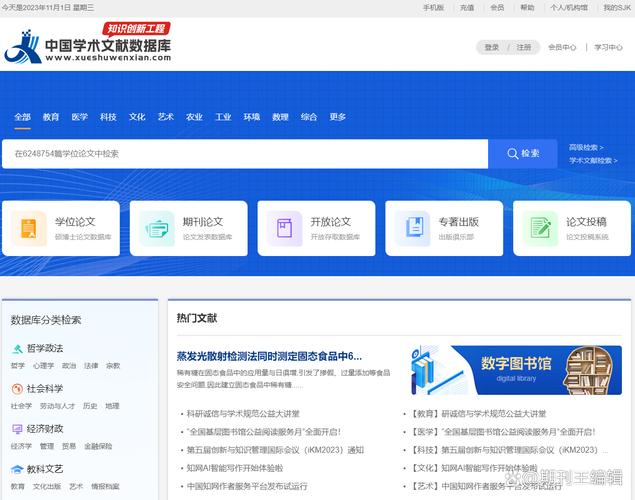Click the 教科文艺 category heading
Image resolution: width=635 pixels, height=500 pixels.
point(45,469)
